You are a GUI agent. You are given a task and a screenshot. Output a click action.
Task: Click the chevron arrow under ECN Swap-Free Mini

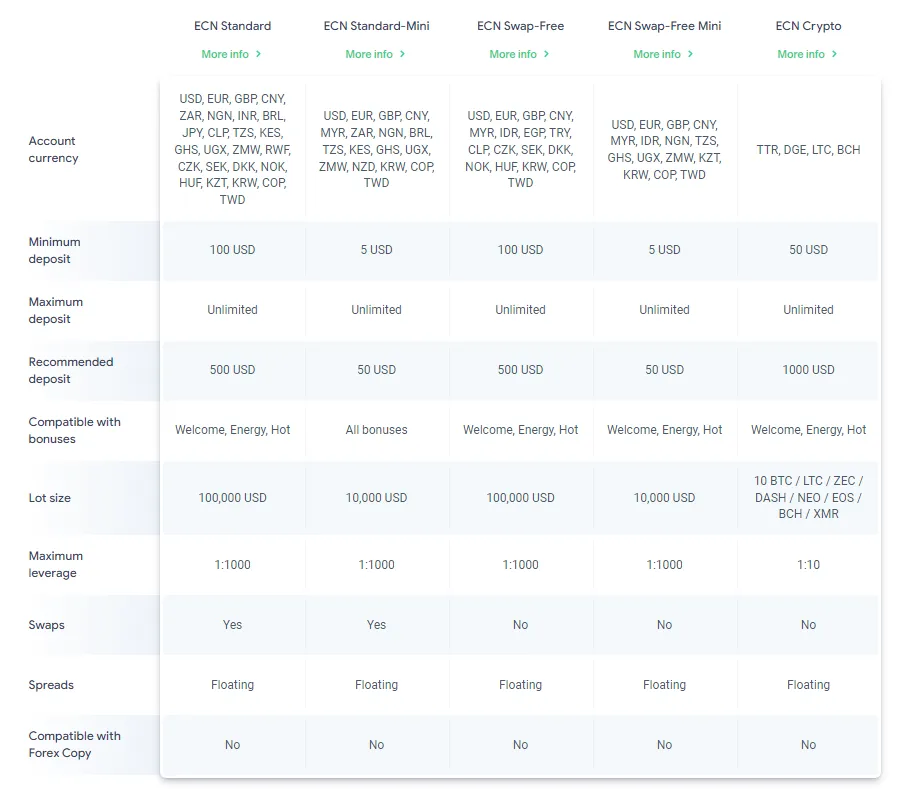(x=691, y=54)
